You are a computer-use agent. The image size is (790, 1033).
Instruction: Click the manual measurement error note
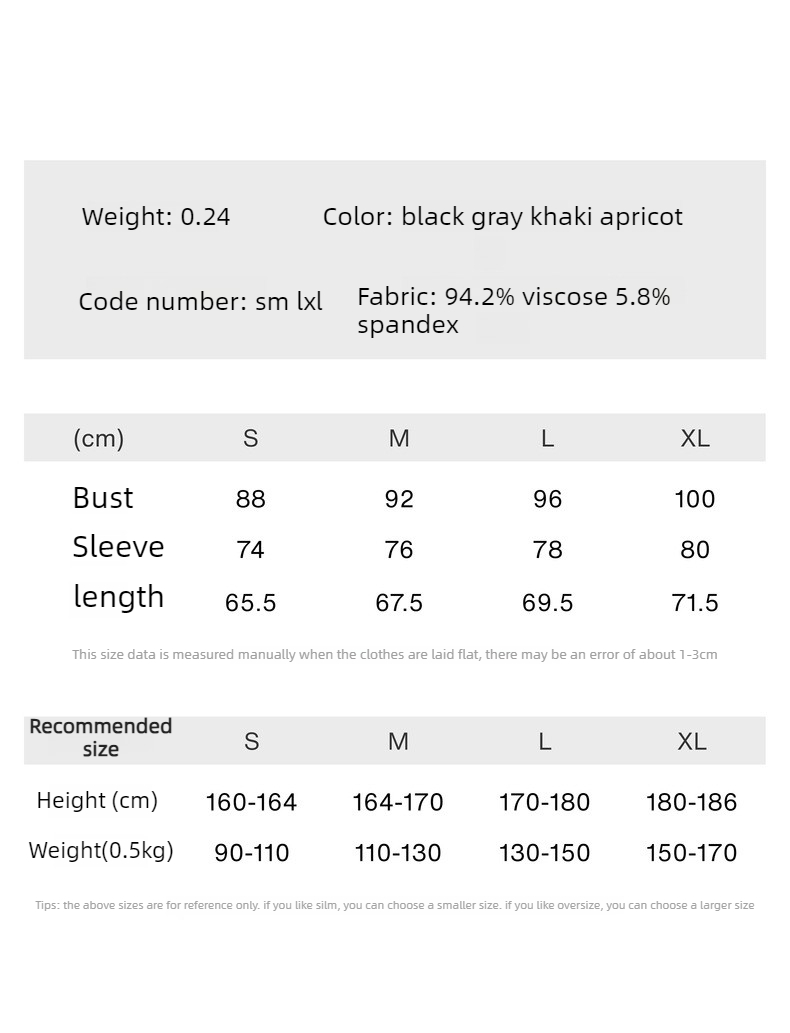tap(395, 655)
